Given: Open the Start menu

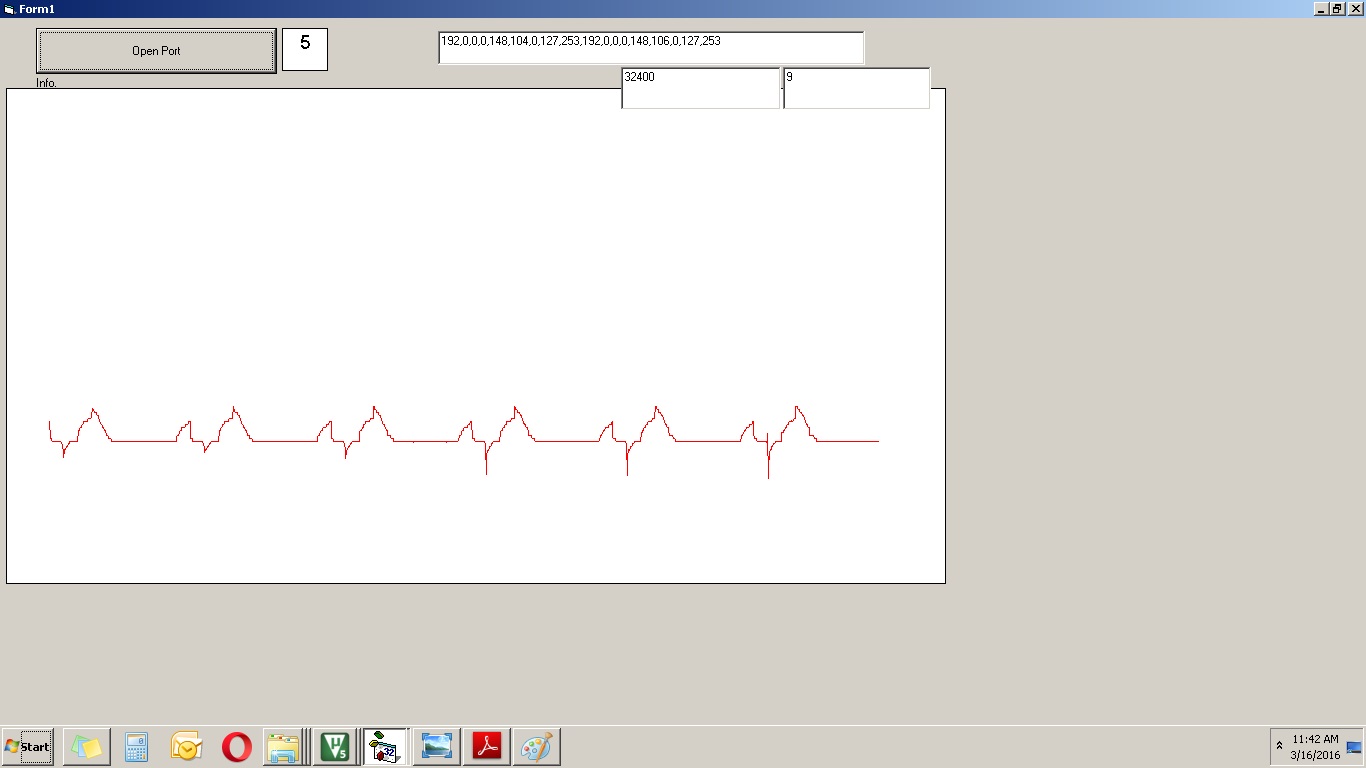Looking at the screenshot, I should (28, 747).
